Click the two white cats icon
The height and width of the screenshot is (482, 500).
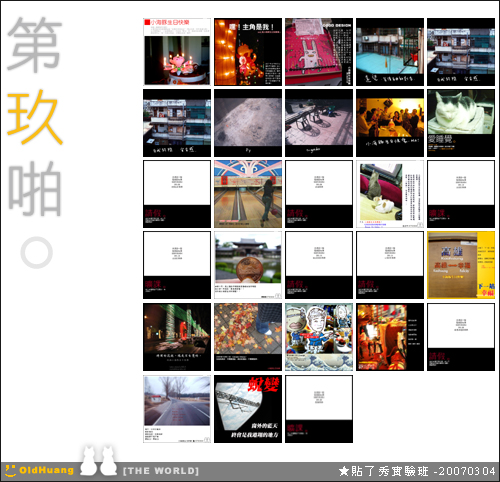point(98,460)
